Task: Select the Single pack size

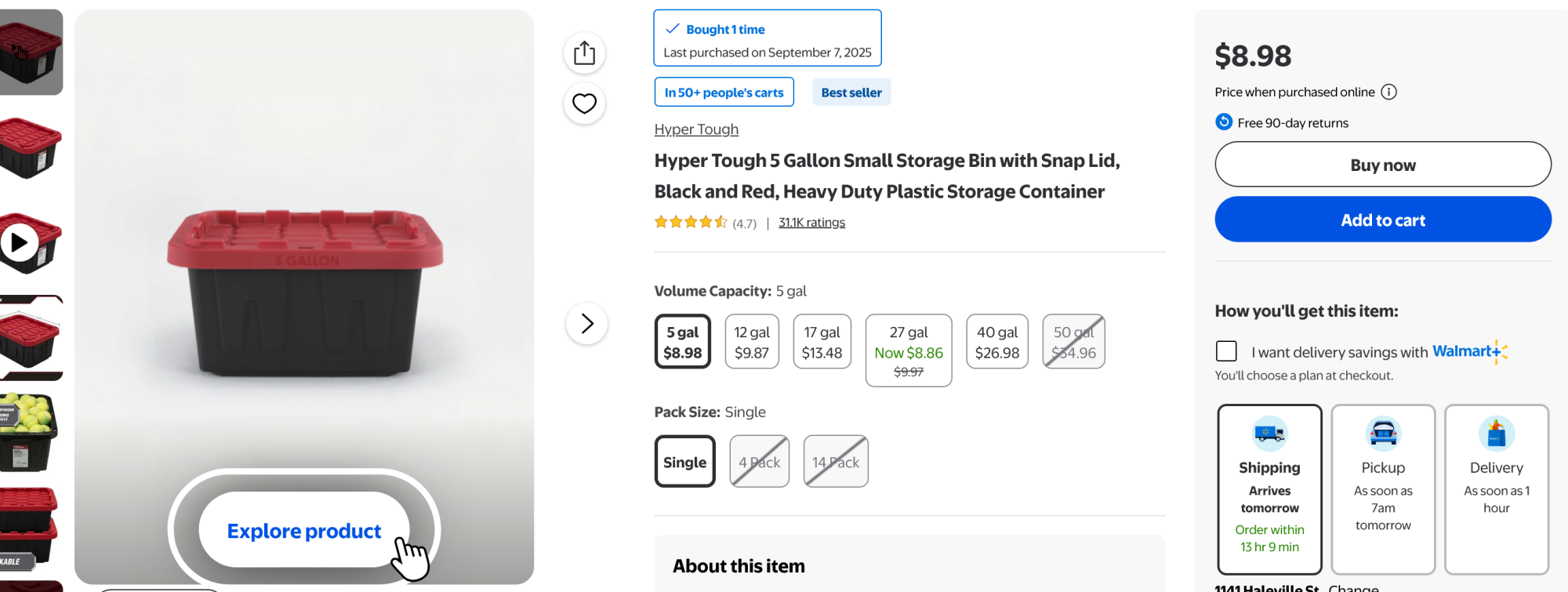Action: point(684,462)
